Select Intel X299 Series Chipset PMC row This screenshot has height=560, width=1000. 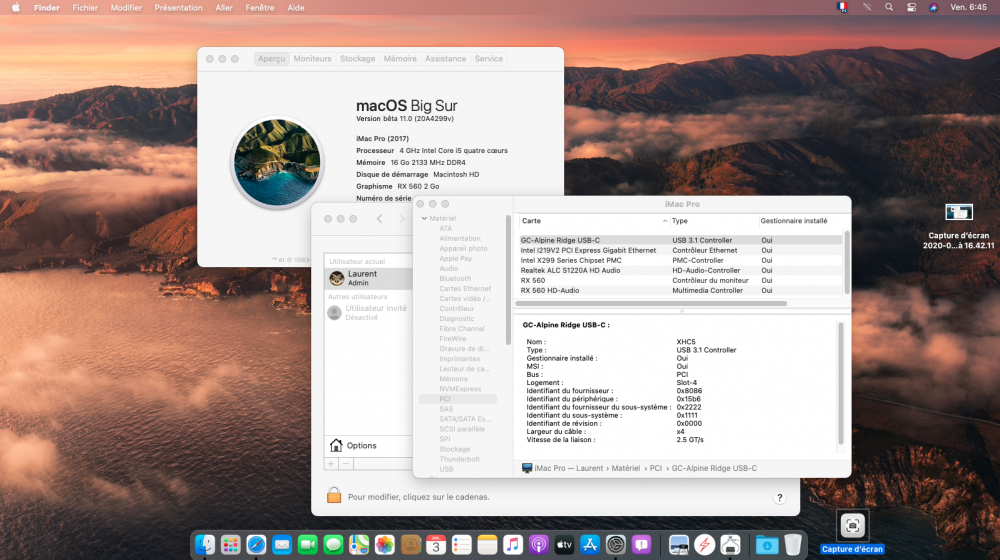click(680, 260)
